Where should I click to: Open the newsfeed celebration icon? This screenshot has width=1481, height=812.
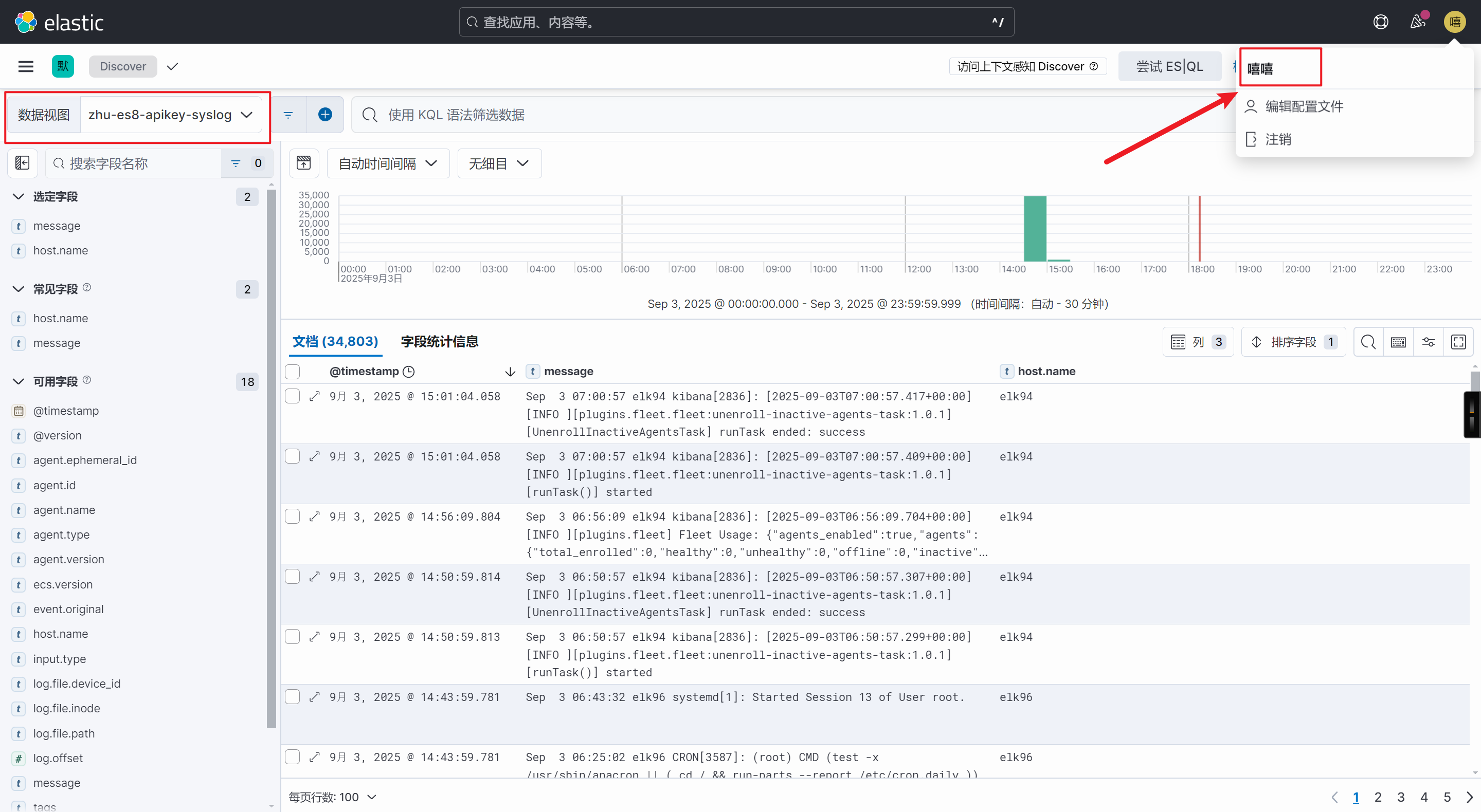[x=1418, y=22]
